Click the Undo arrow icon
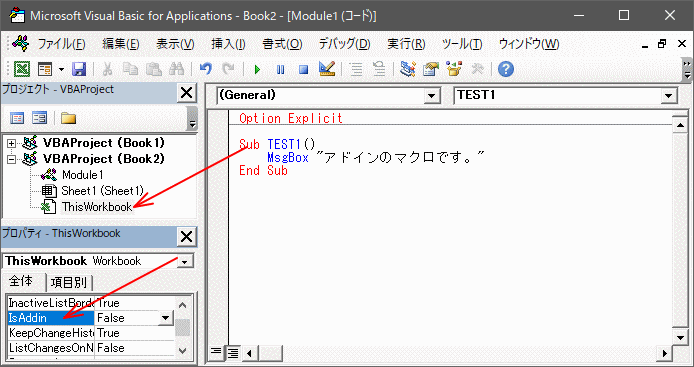 pyautogui.click(x=205, y=69)
